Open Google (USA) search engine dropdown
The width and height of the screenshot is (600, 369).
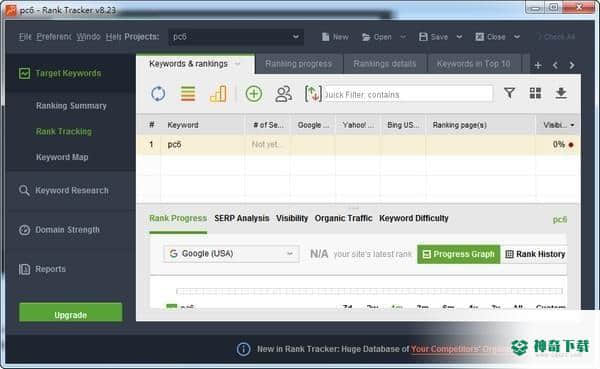pos(231,253)
